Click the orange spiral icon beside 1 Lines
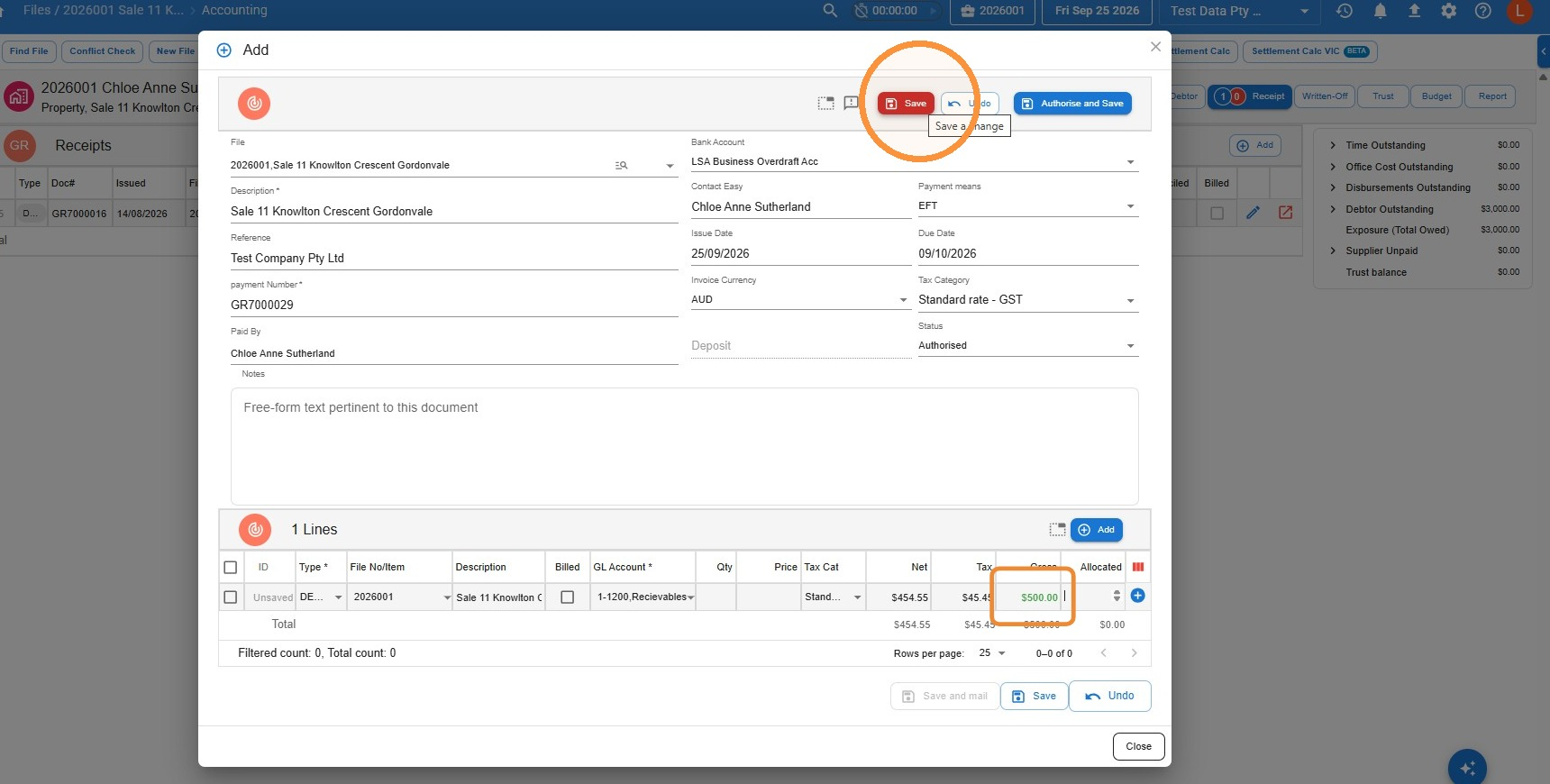This screenshot has height=784, width=1550. pos(255,530)
